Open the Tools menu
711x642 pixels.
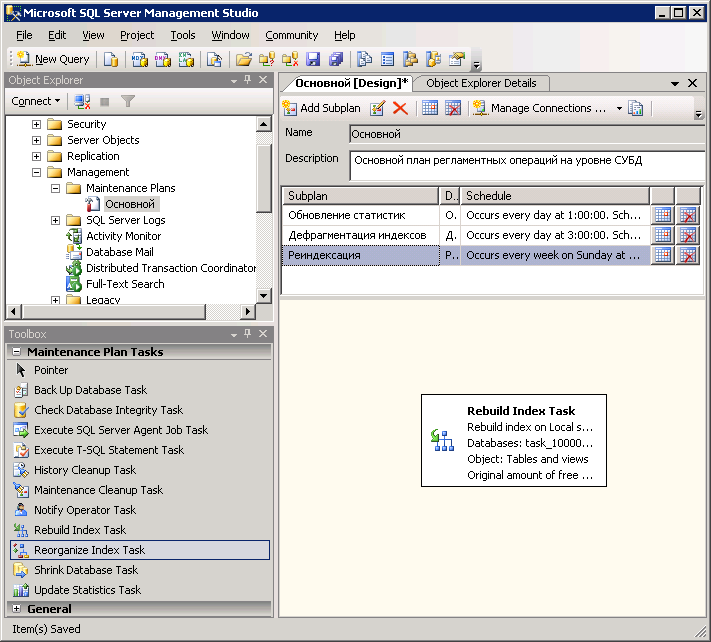pos(183,35)
